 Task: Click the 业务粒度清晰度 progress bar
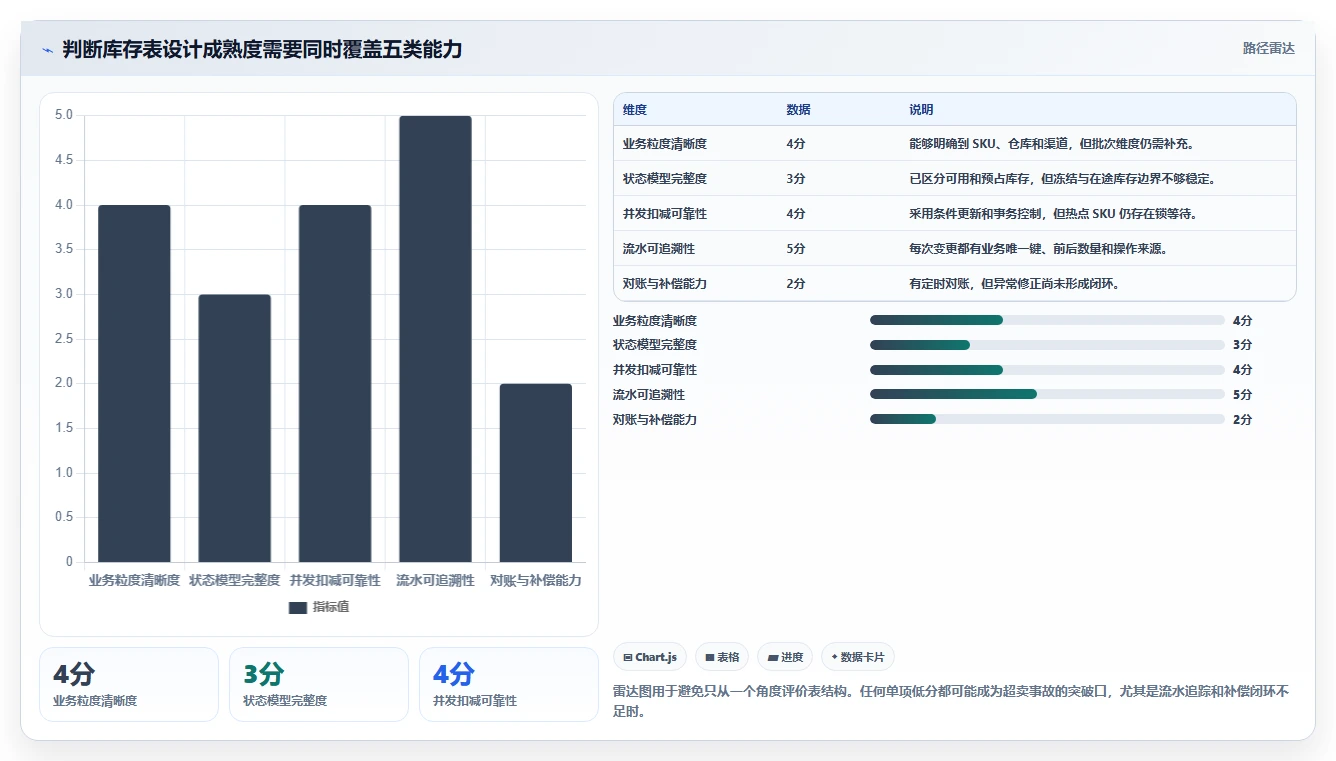point(1047,320)
